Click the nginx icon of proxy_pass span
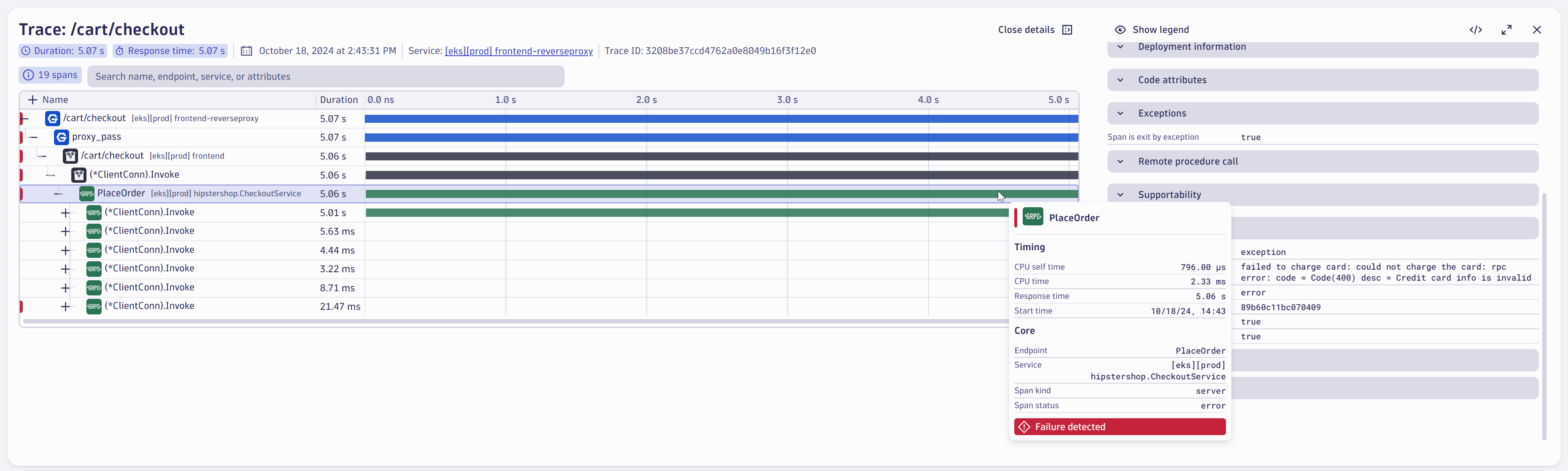Viewport: 1568px width, 471px height. (x=62, y=137)
